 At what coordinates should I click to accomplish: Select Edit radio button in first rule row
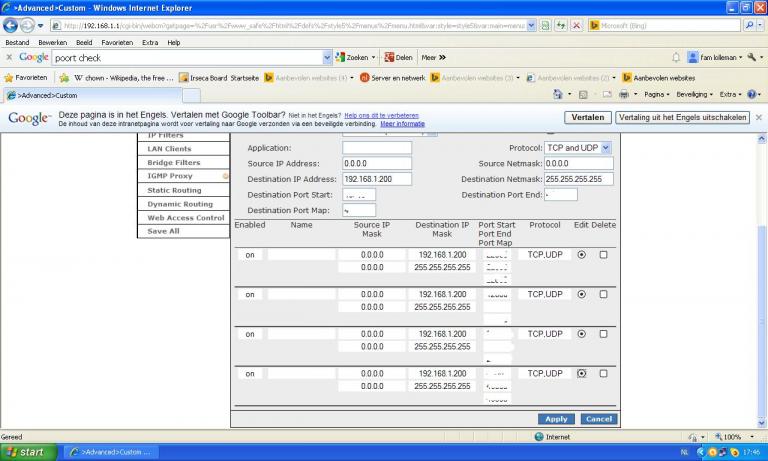[582, 255]
